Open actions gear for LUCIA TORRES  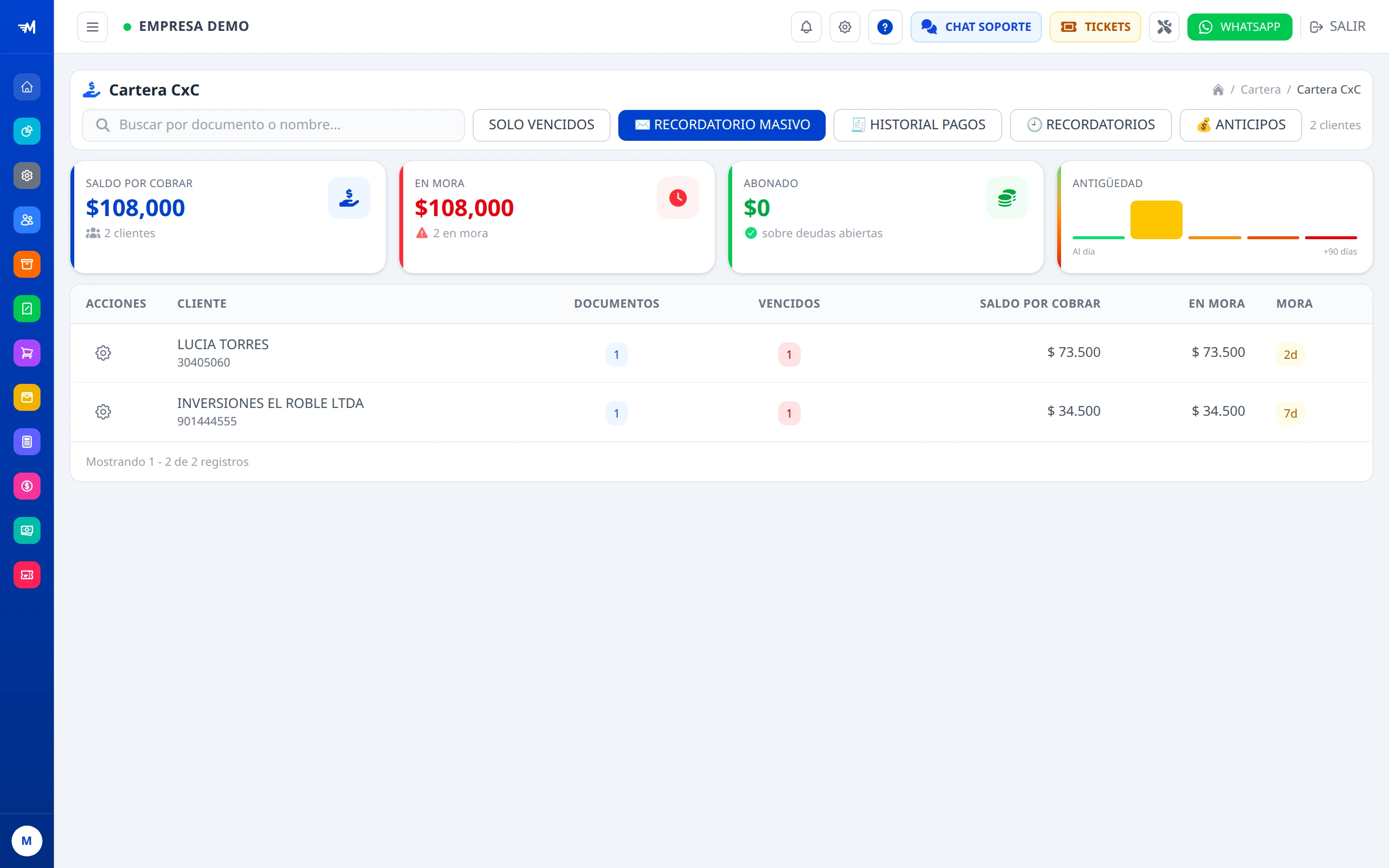[x=103, y=353]
